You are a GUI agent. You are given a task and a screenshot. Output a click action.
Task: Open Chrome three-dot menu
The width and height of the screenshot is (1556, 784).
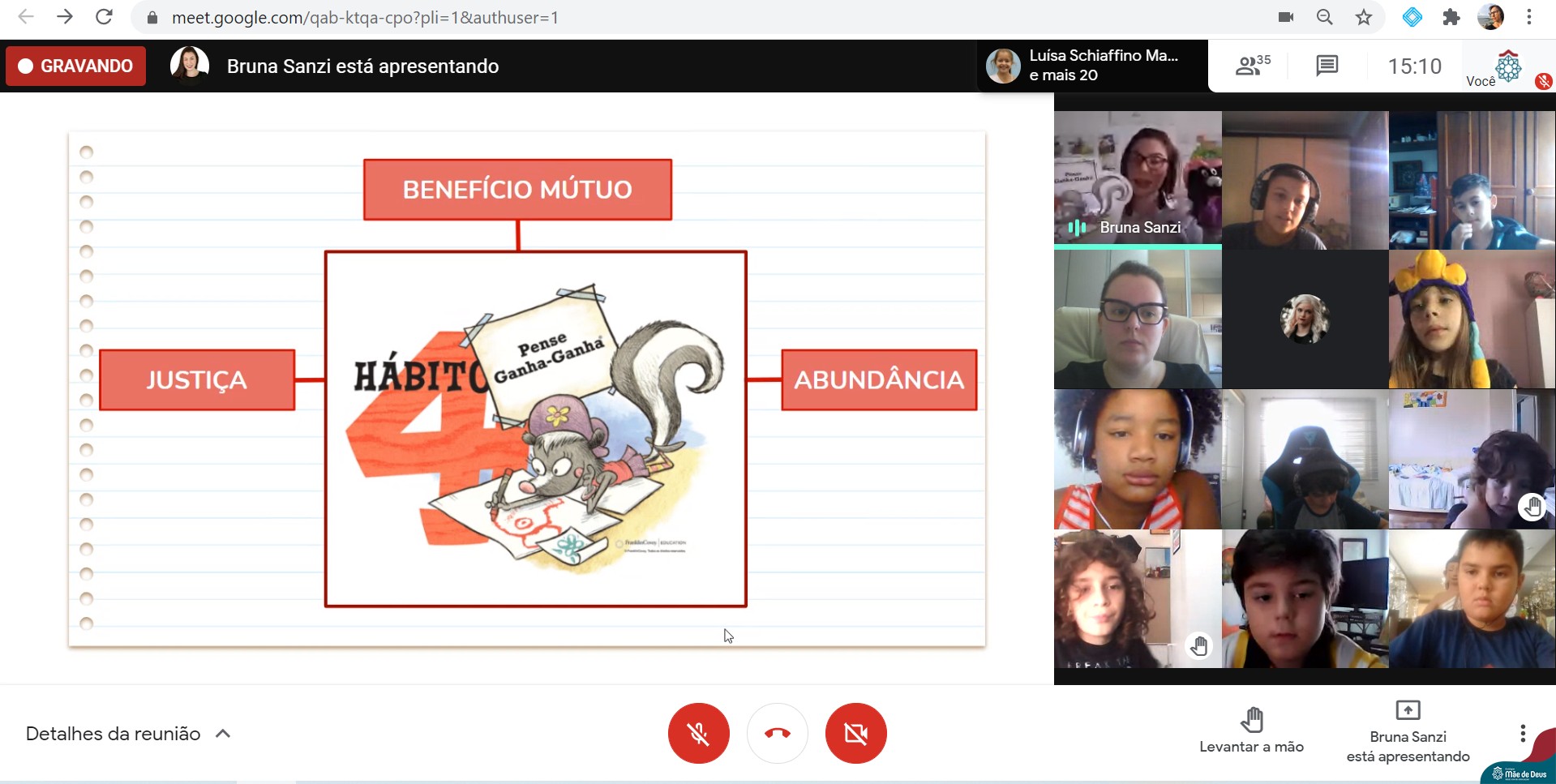coord(1529,17)
